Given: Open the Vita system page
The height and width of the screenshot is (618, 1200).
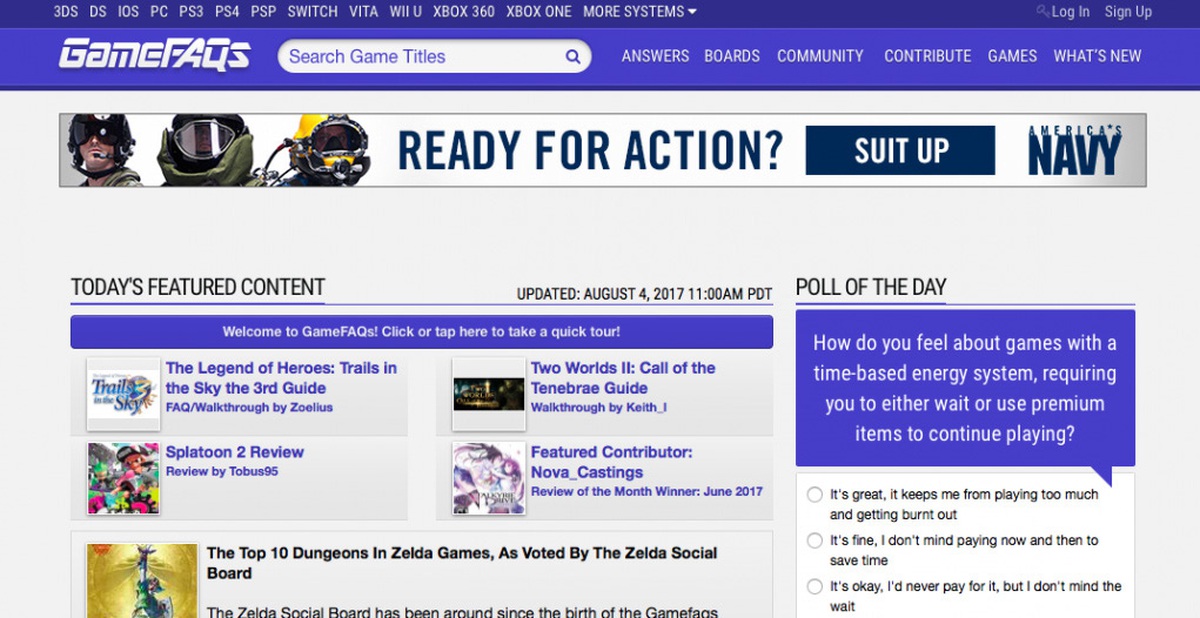Looking at the screenshot, I should pyautogui.click(x=364, y=12).
